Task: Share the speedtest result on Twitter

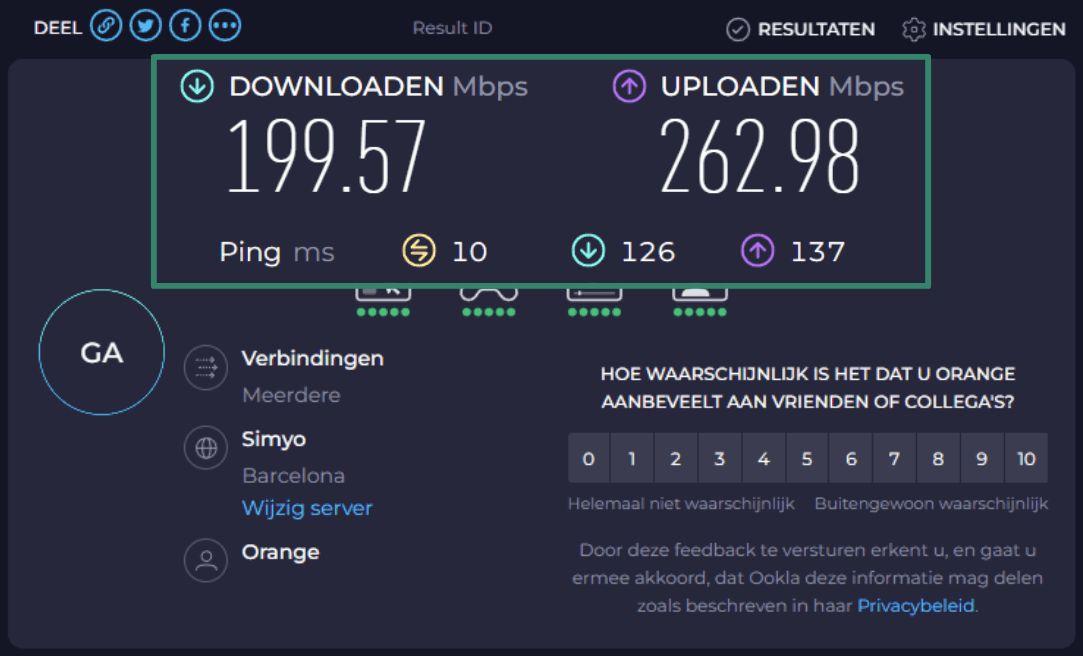Action: click(x=145, y=25)
